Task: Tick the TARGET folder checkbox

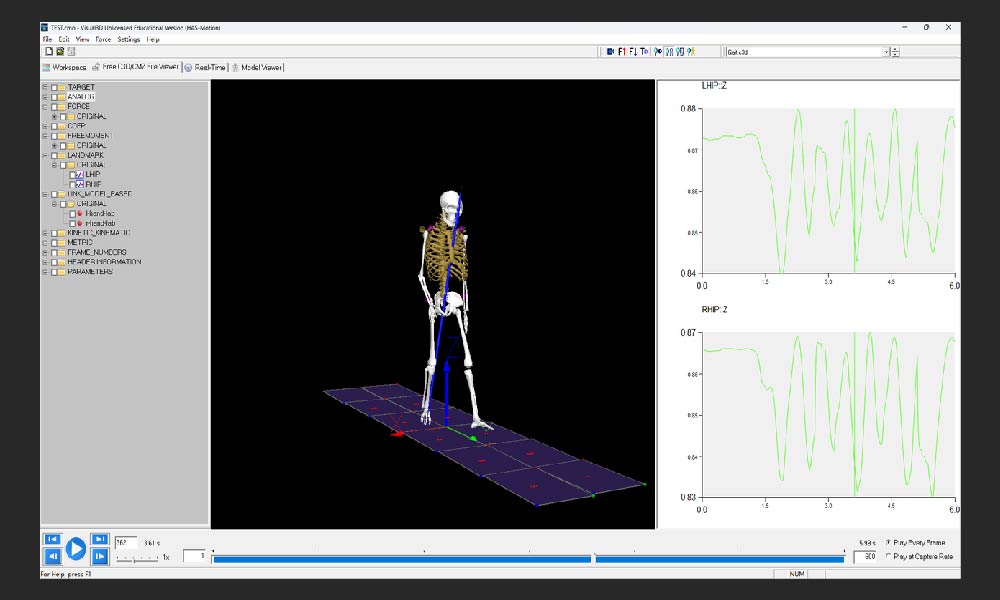Action: pos(53,87)
